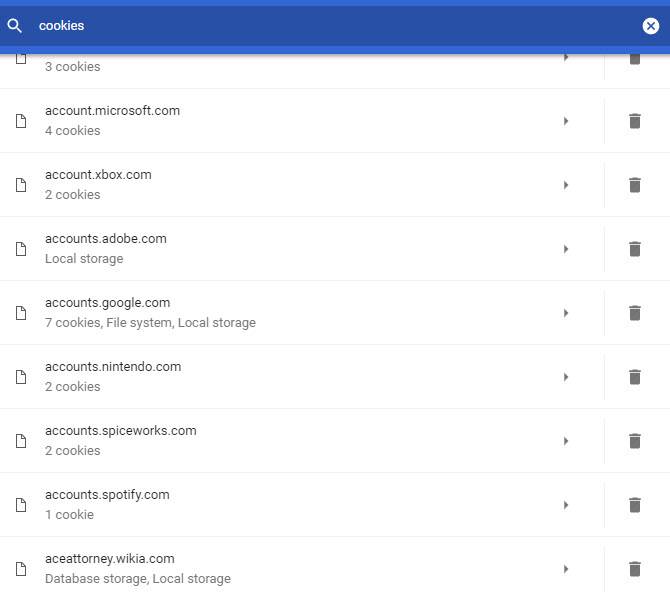Click 'Database storage, Local storage' text
670x596 pixels.
[x=138, y=578]
